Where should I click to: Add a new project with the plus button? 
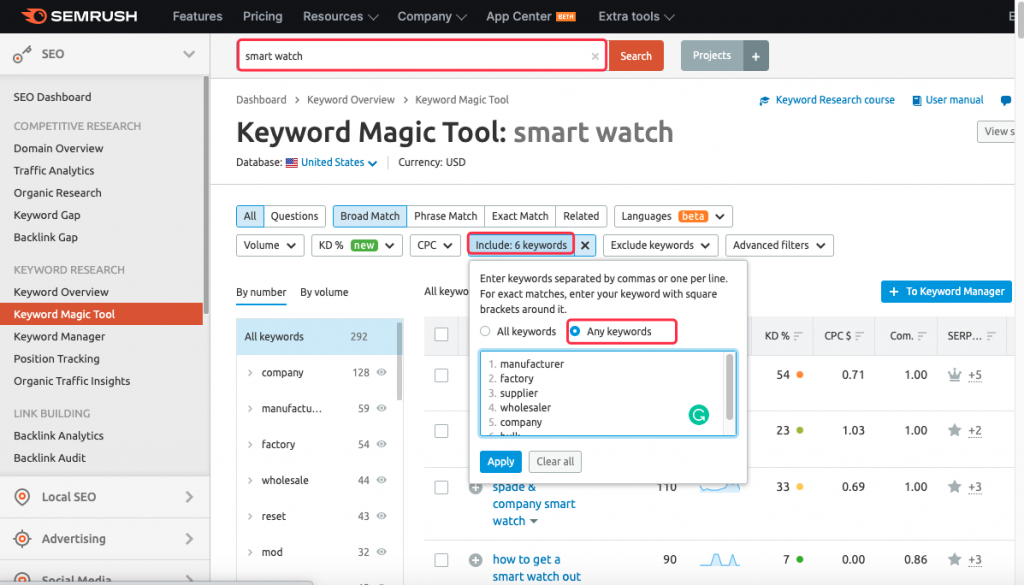[x=756, y=56]
